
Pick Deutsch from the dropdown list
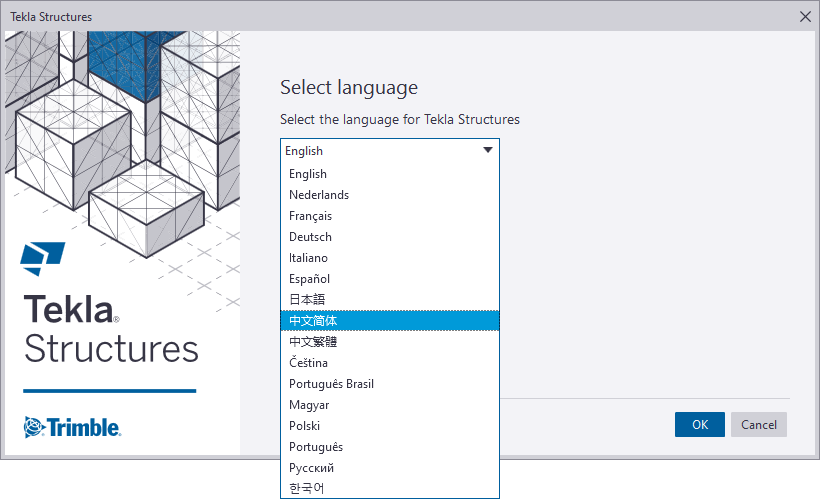390,236
